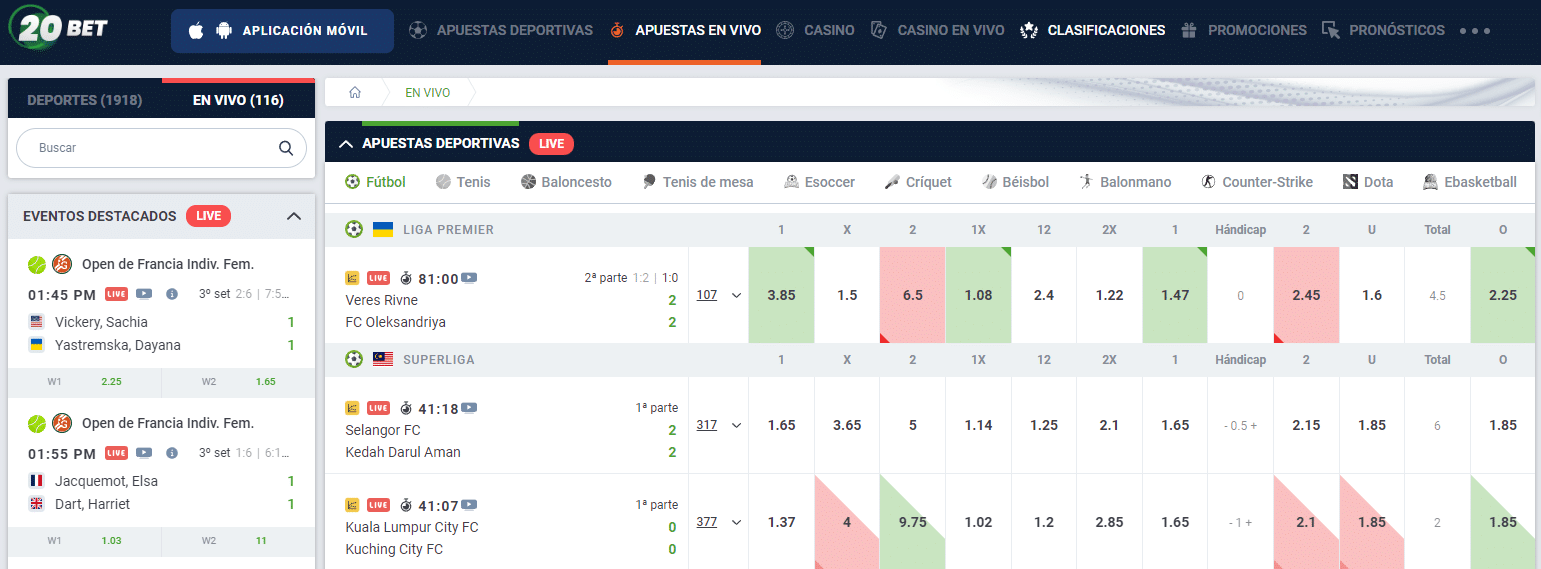This screenshot has height=569, width=1541.
Task: Select the 3.85 home win odds for Veres Rivne
Action: (x=781, y=295)
